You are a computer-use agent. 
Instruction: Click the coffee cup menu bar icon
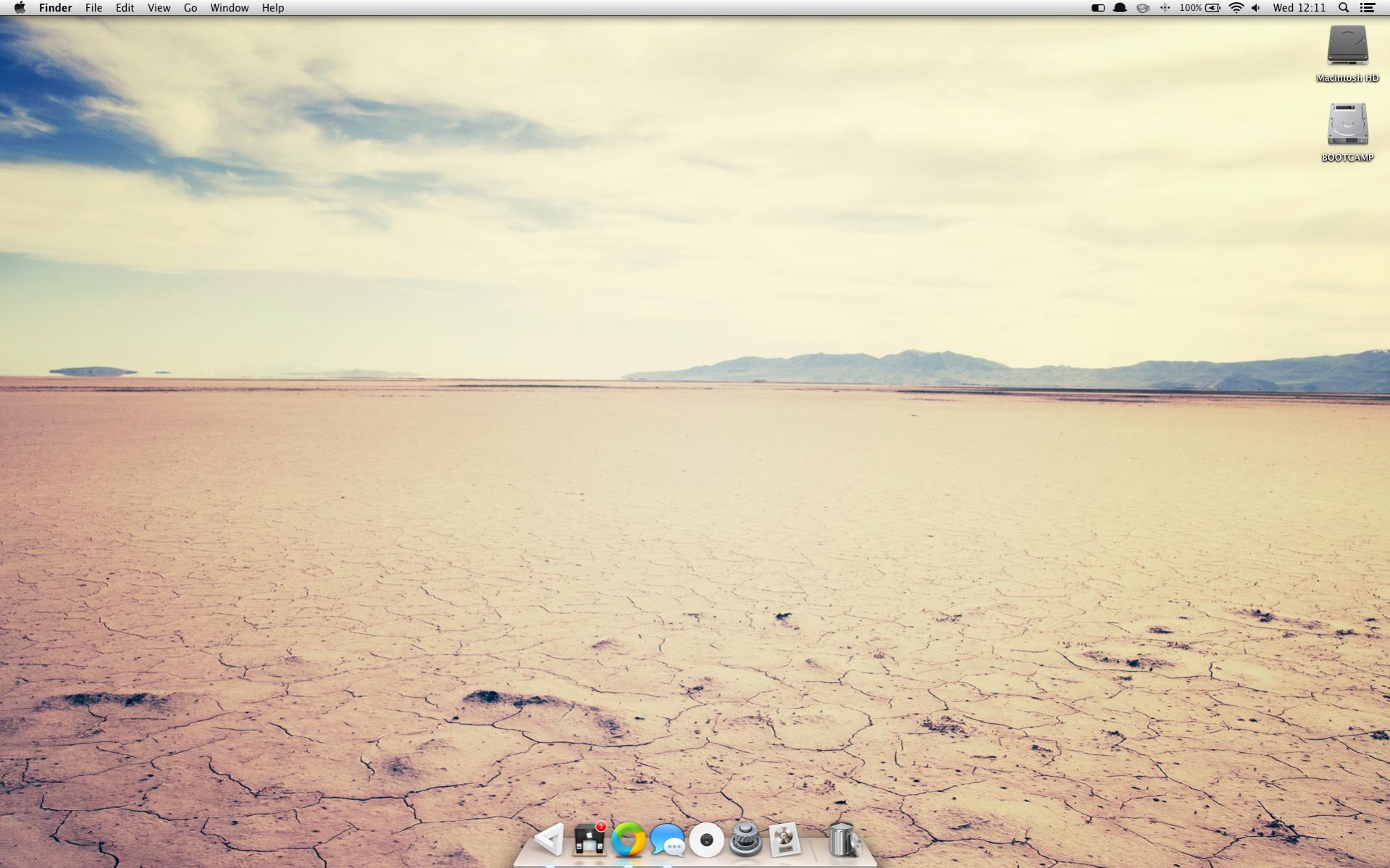tap(1143, 8)
